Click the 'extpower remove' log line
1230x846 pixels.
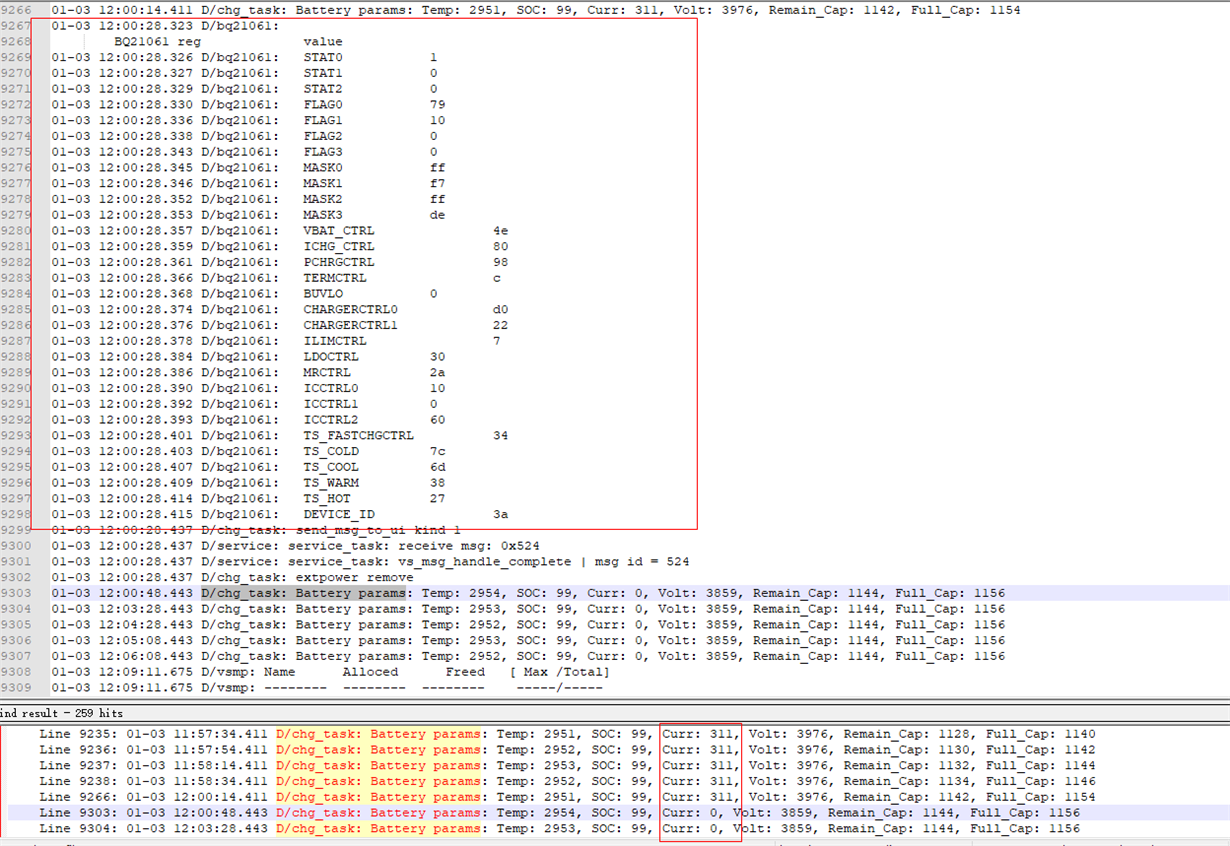coord(232,577)
